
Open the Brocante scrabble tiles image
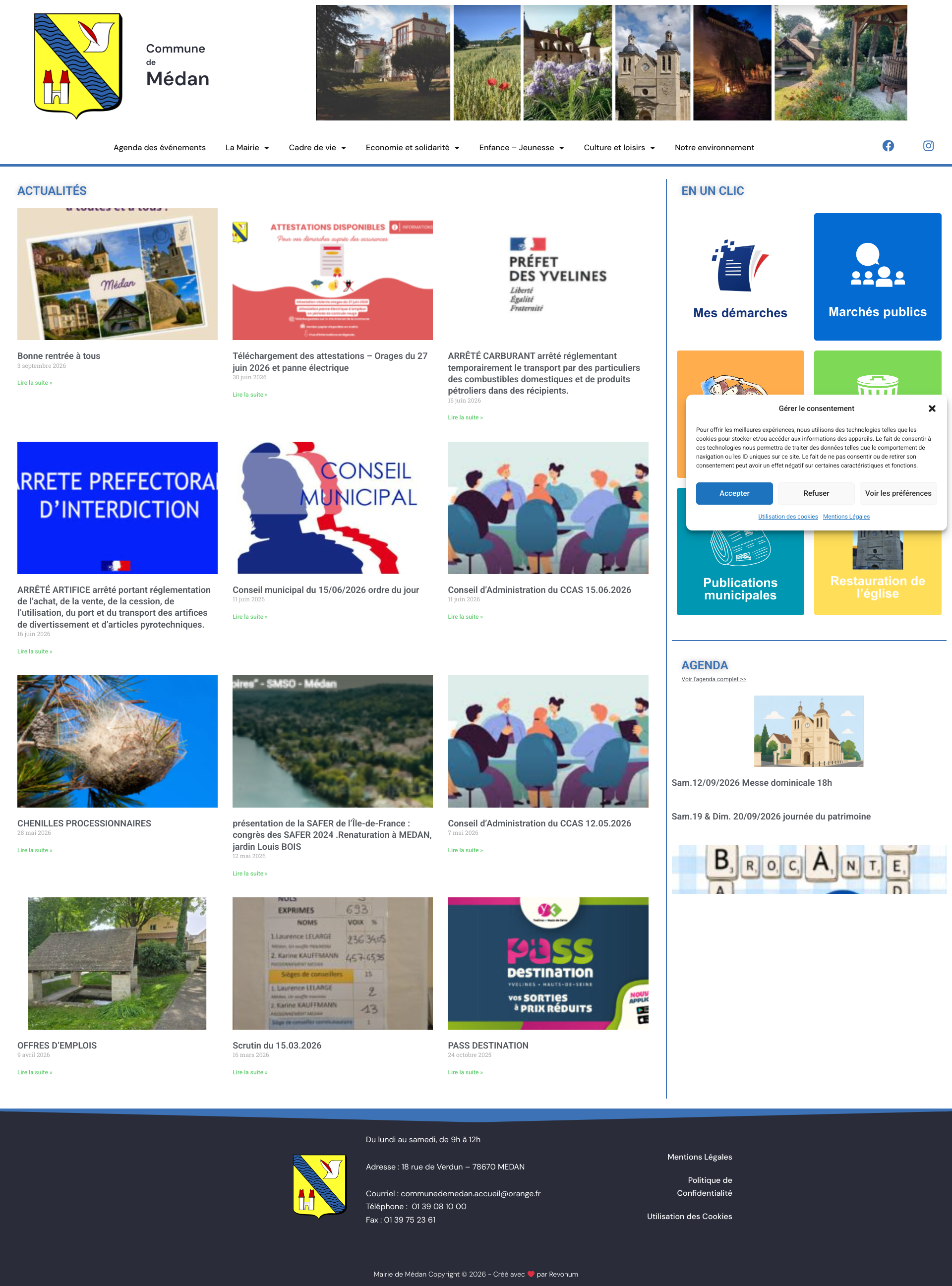[x=809, y=869]
